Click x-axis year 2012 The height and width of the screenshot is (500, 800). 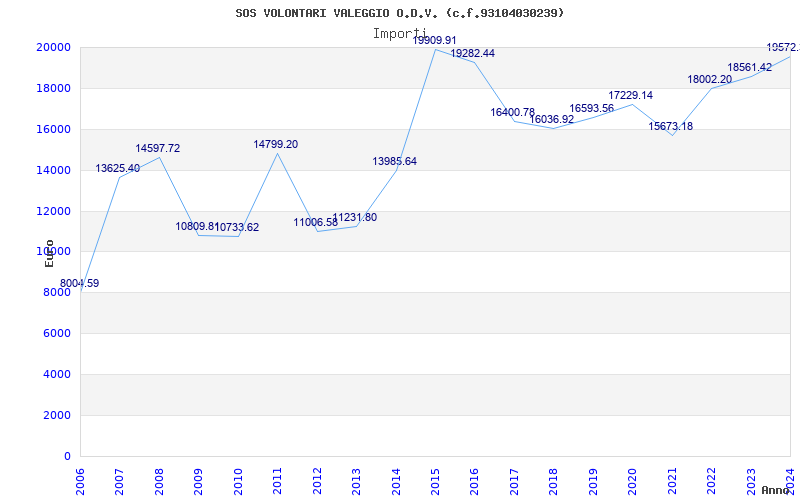coord(317,482)
